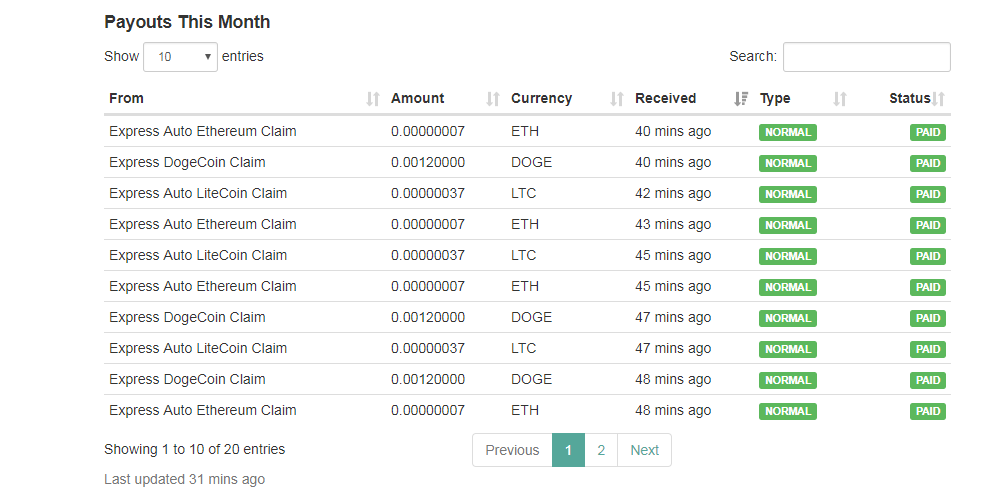Go to the Previous page
This screenshot has height=493, width=998.
point(512,450)
